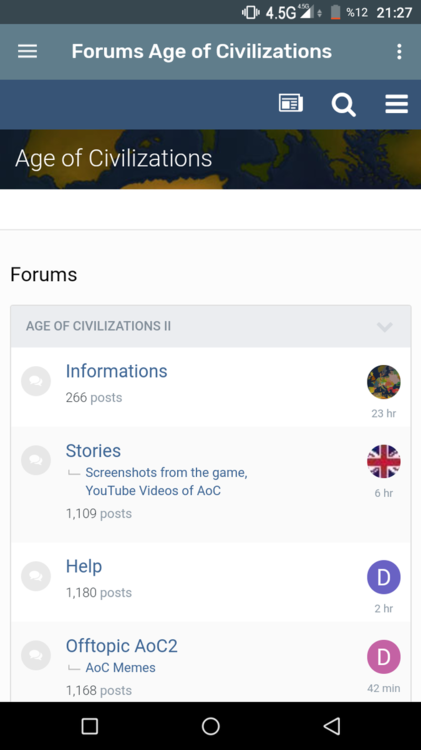Open forum search magnifier icon
The image size is (421, 750).
pos(343,104)
